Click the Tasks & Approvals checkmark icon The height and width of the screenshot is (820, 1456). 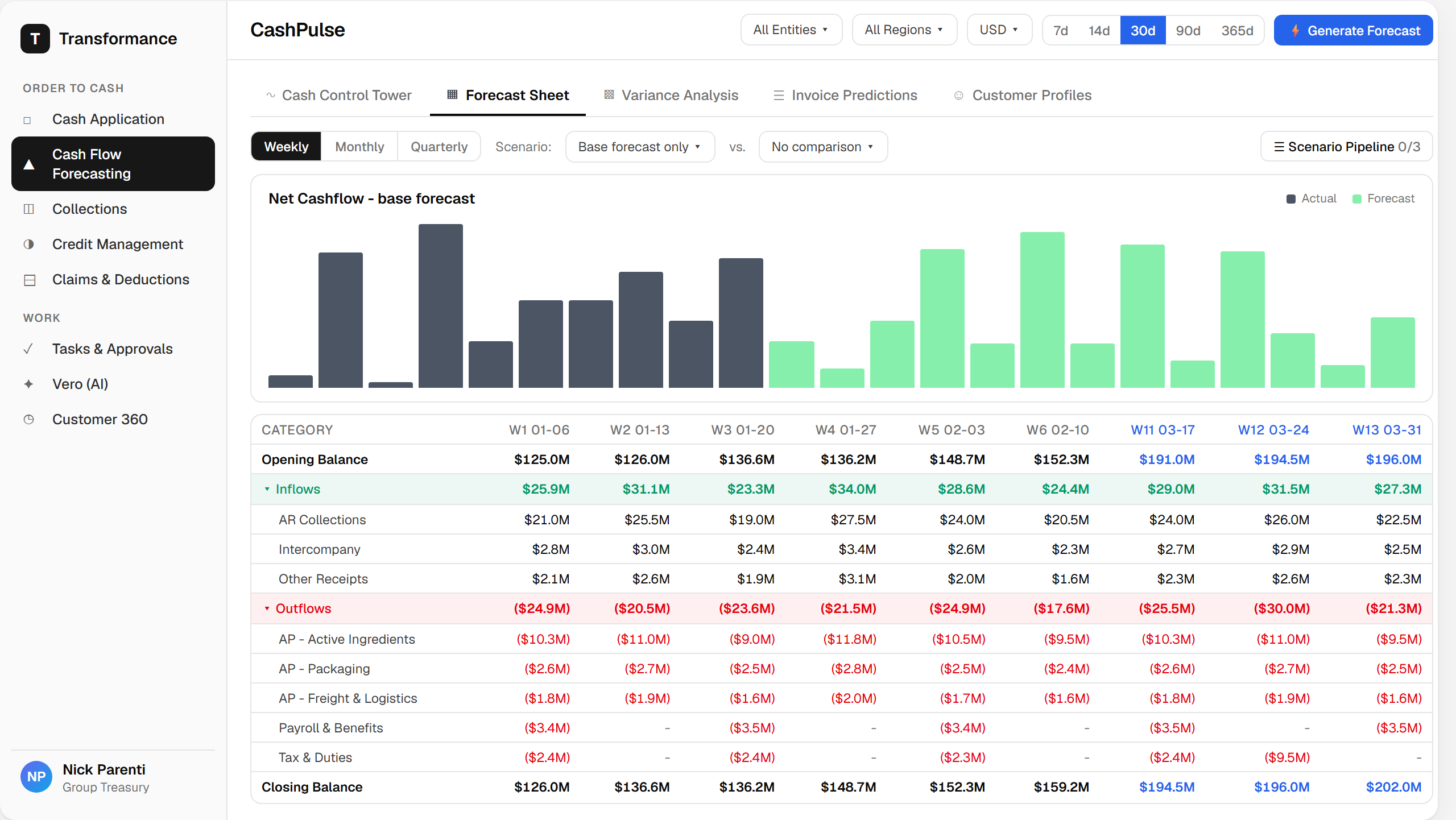(x=28, y=349)
